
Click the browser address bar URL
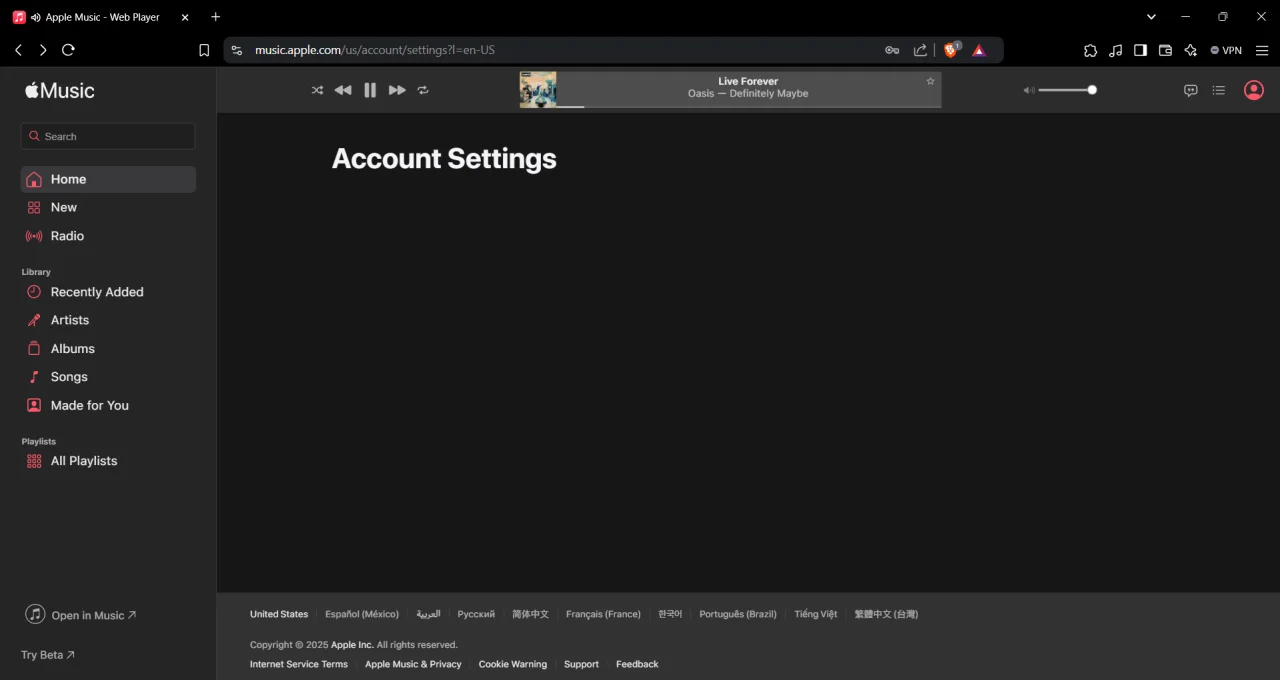[375, 50]
